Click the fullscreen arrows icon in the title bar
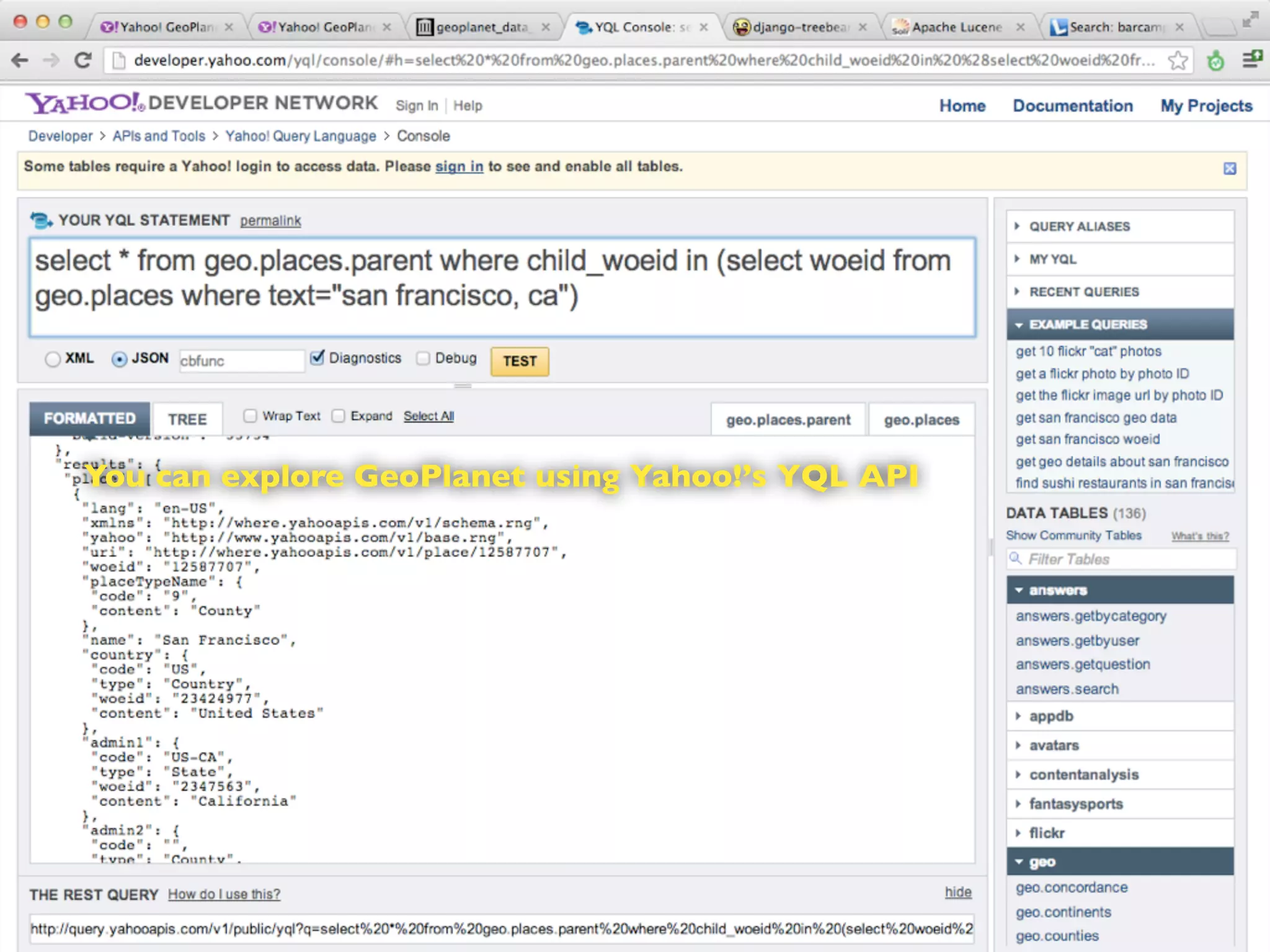This screenshot has width=1270, height=952. coord(1251,19)
